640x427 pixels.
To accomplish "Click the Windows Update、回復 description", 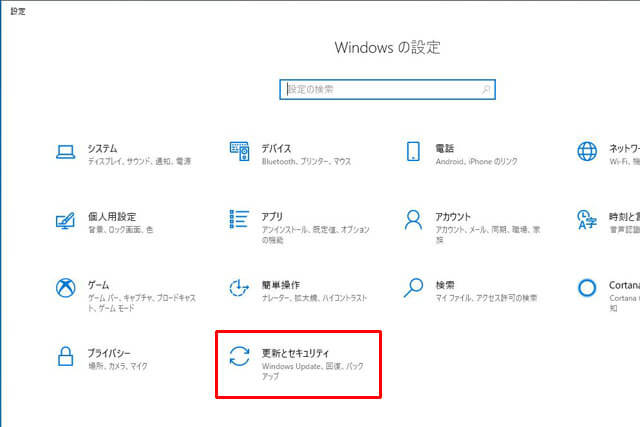I will coord(313,371).
